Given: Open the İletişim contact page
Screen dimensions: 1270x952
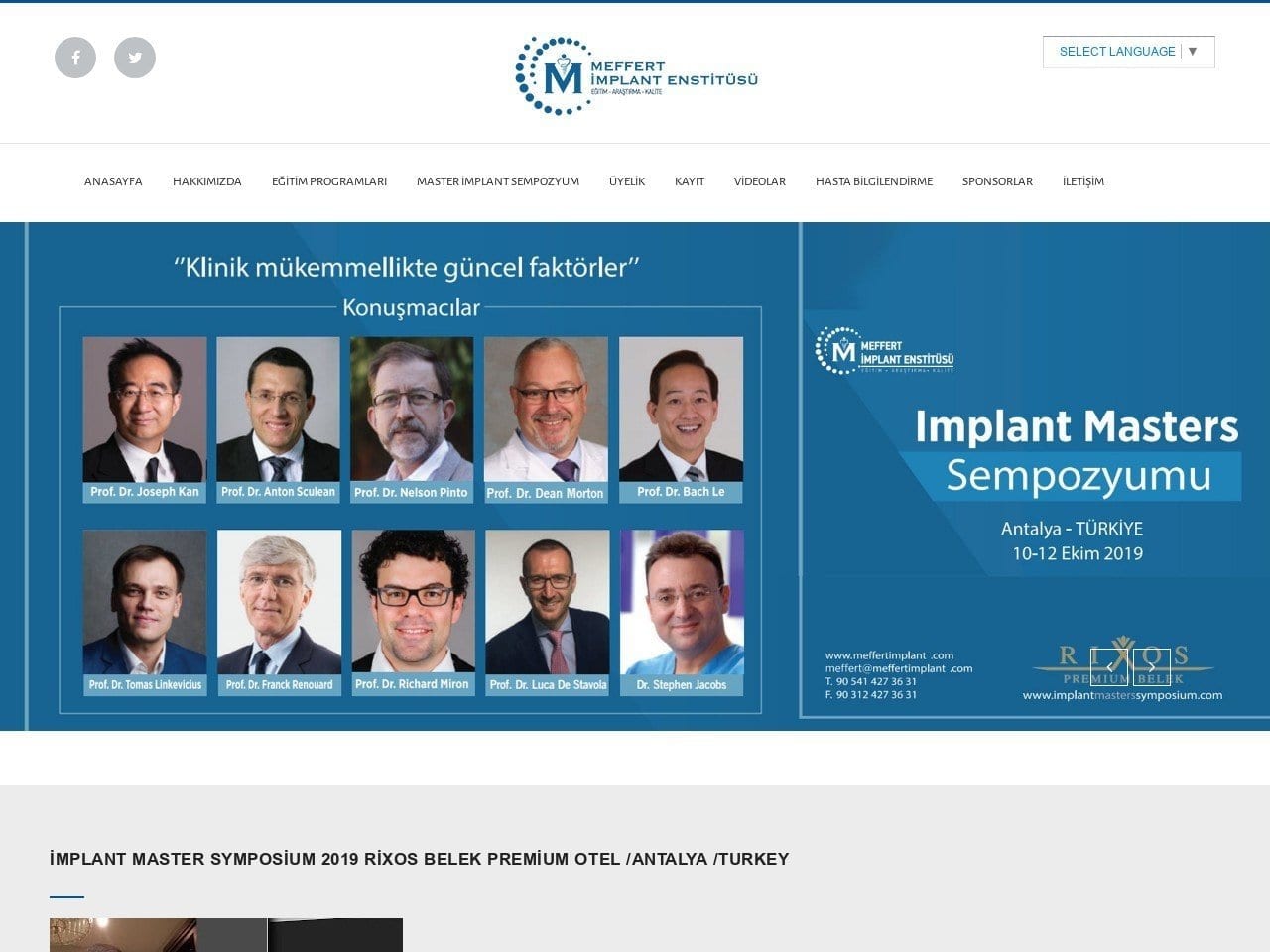Looking at the screenshot, I should tap(1083, 181).
